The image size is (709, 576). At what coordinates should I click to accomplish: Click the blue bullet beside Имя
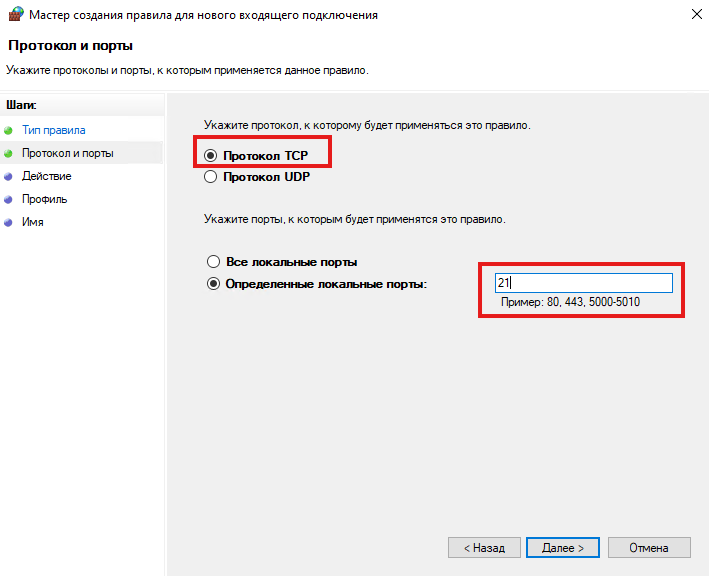coord(9,222)
